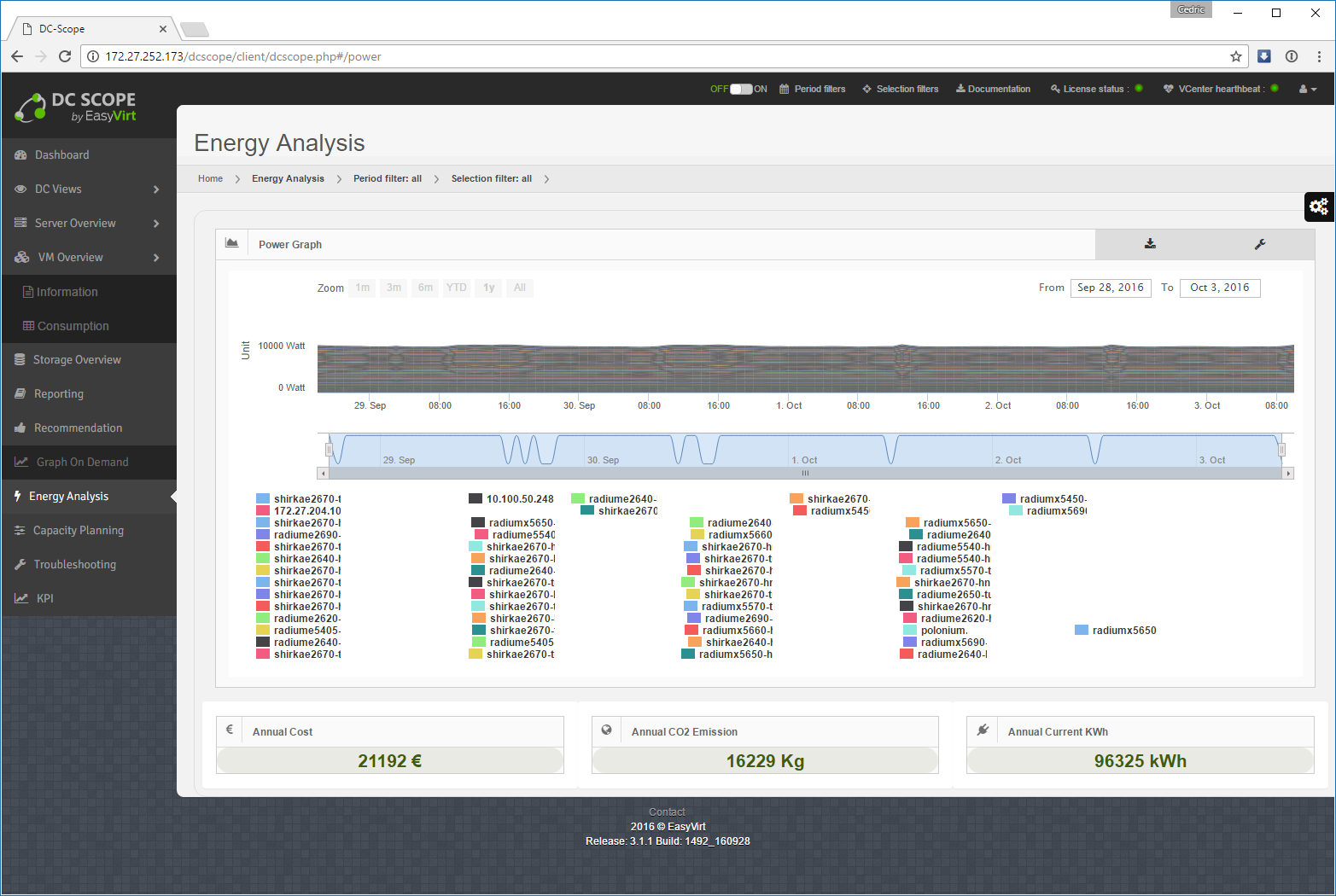Viewport: 1336px width, 896px height.
Task: Collapse the VM Overview submenu
Action: tap(156, 258)
